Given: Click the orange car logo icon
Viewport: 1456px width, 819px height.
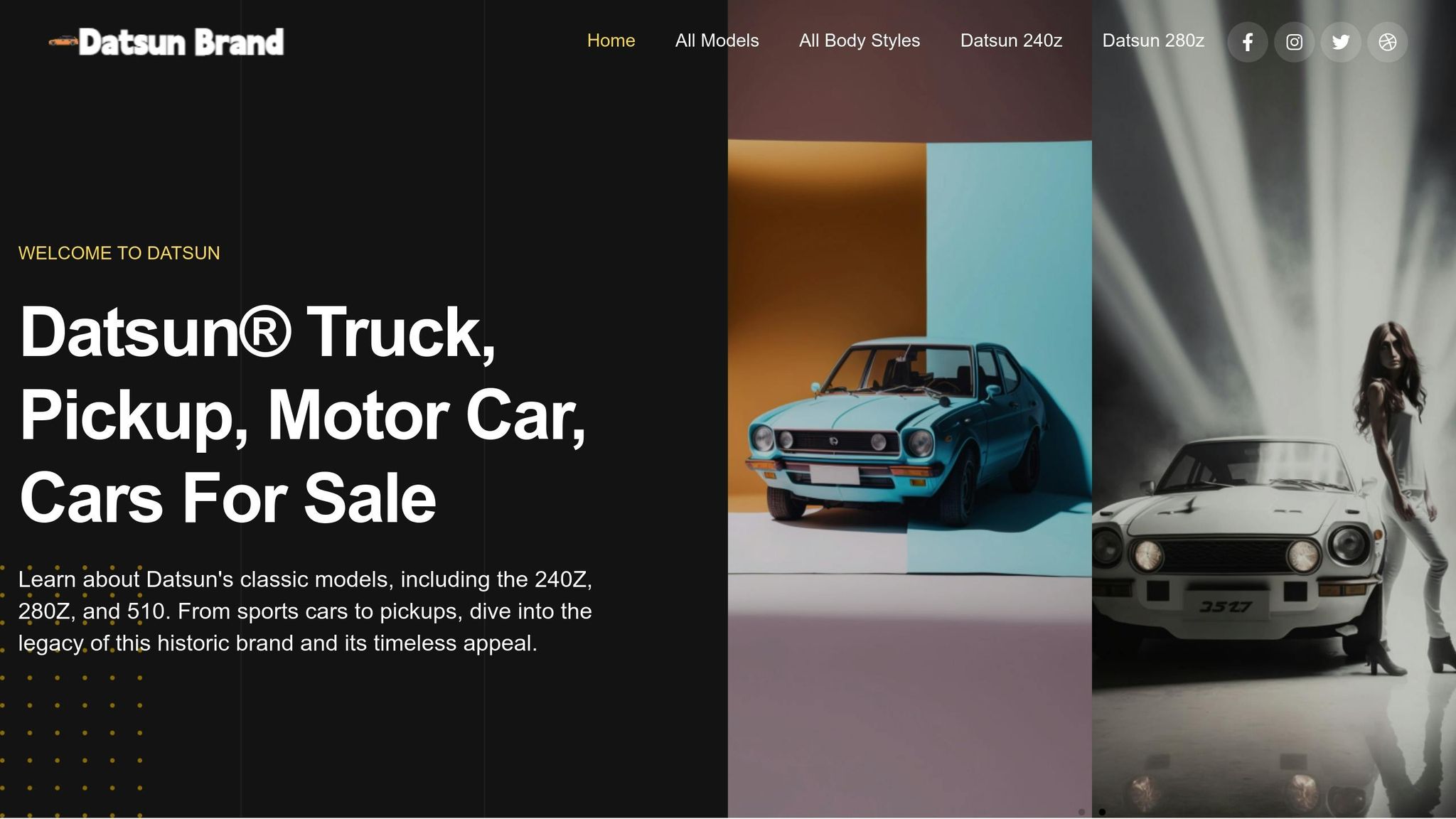Looking at the screenshot, I should pyautogui.click(x=63, y=42).
